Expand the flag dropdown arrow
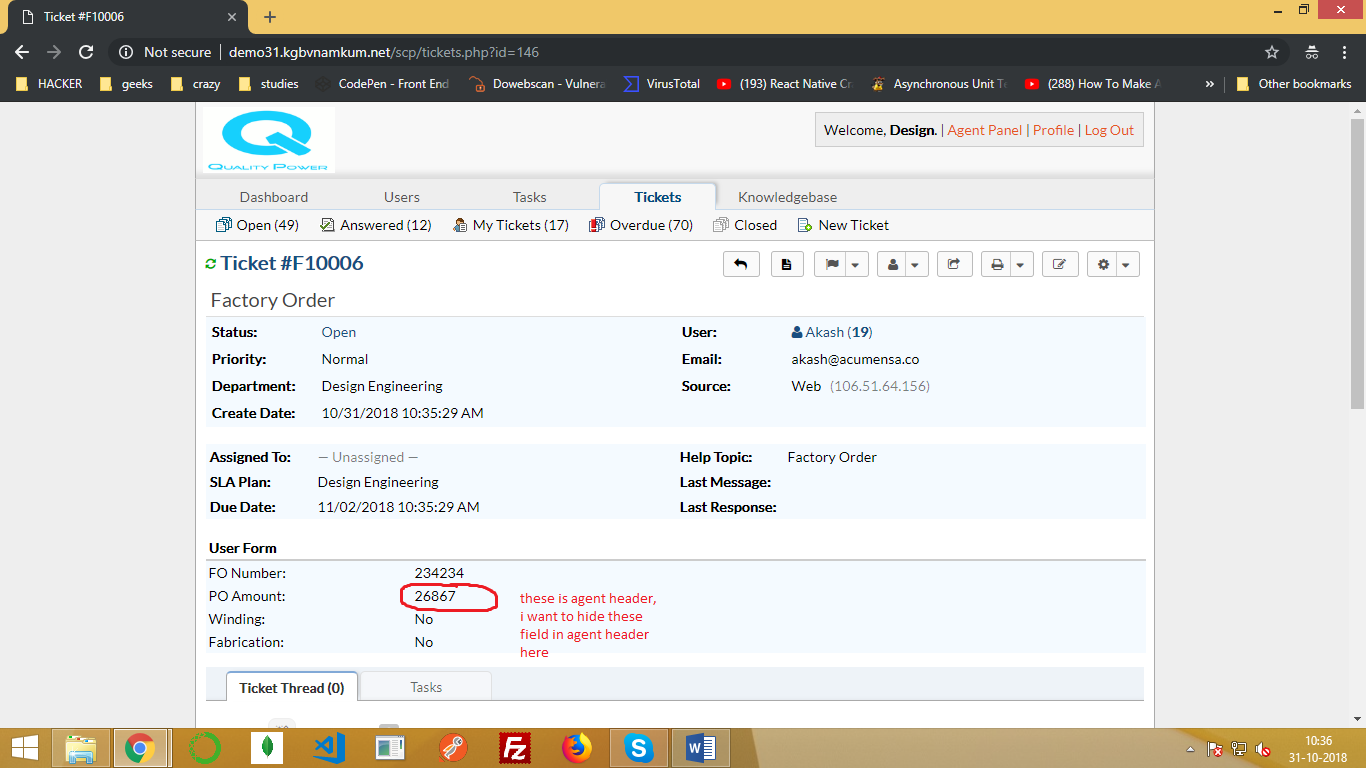 click(x=854, y=263)
